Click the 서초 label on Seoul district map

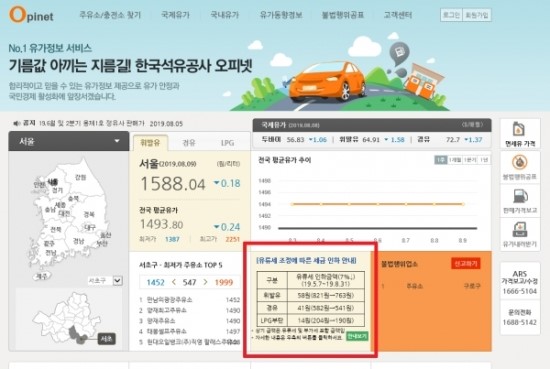(x=106, y=338)
